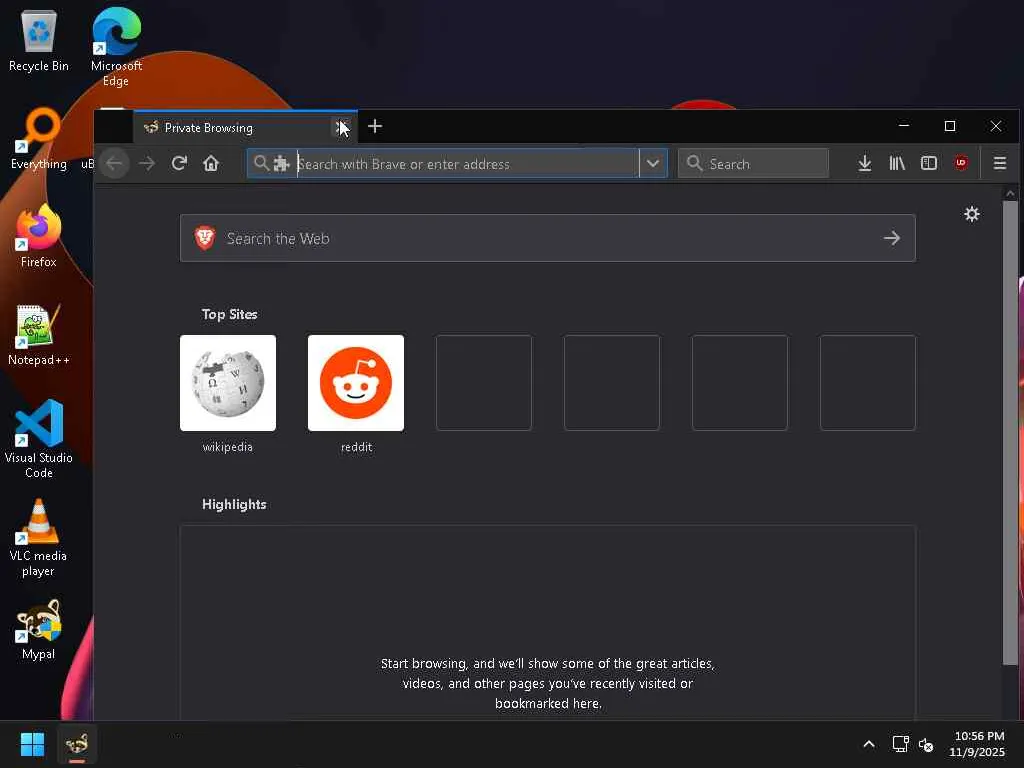This screenshot has width=1024, height=768.
Task: Click the magnifier icon in address bar
Action: click(x=261, y=163)
